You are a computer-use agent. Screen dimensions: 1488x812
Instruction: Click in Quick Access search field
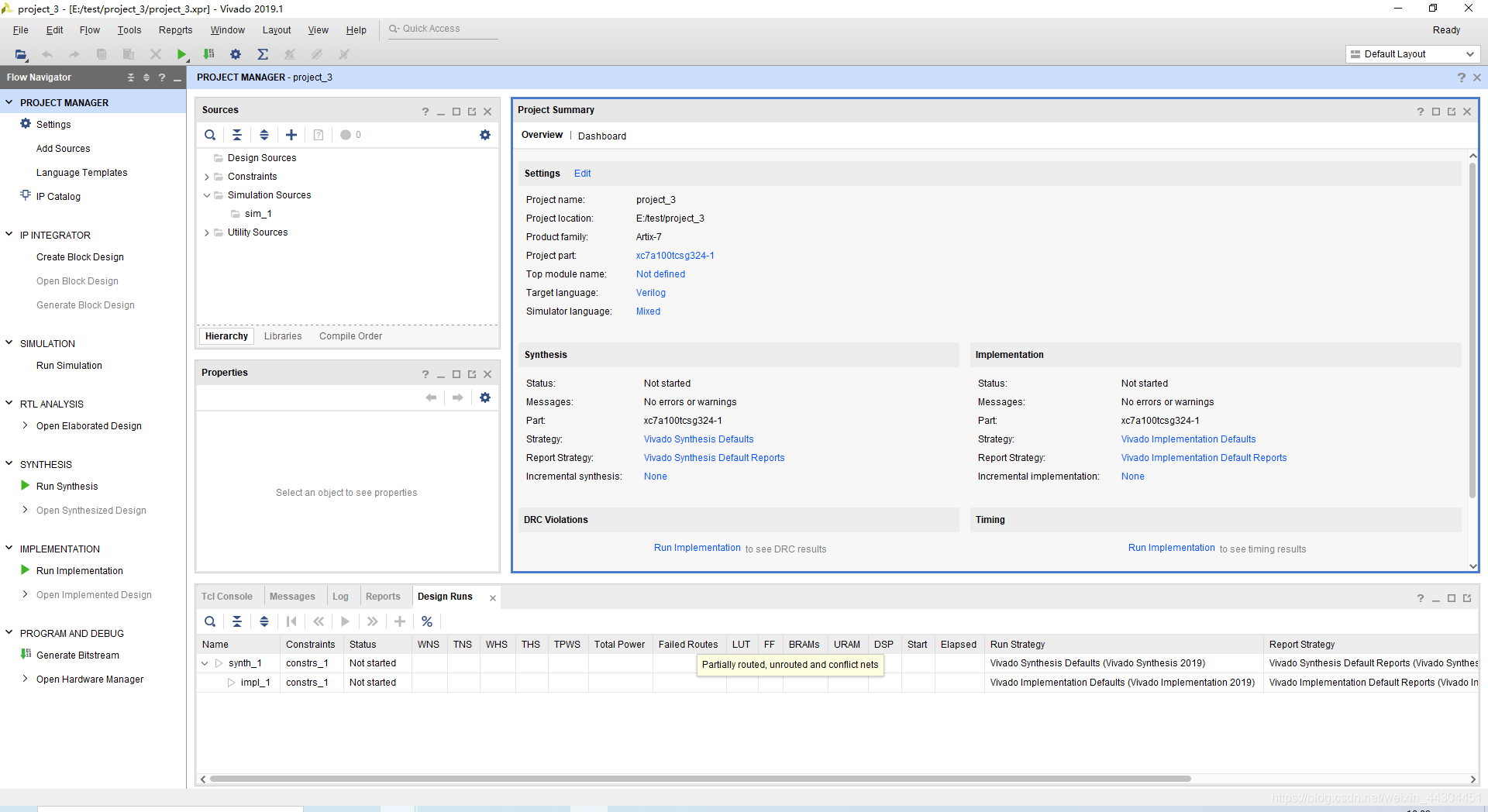coord(443,29)
